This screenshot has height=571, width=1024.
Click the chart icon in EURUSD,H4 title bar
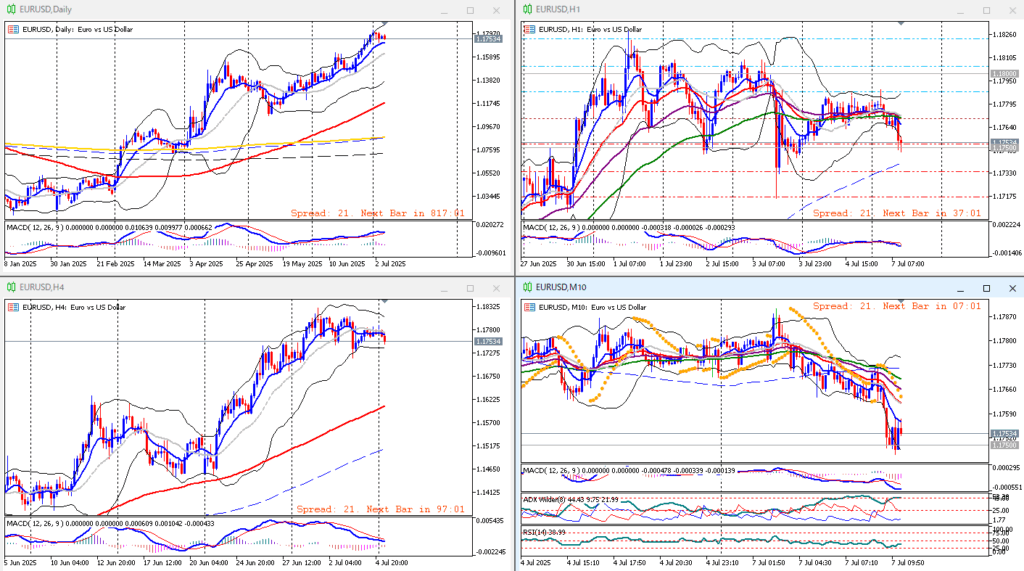click(11, 287)
